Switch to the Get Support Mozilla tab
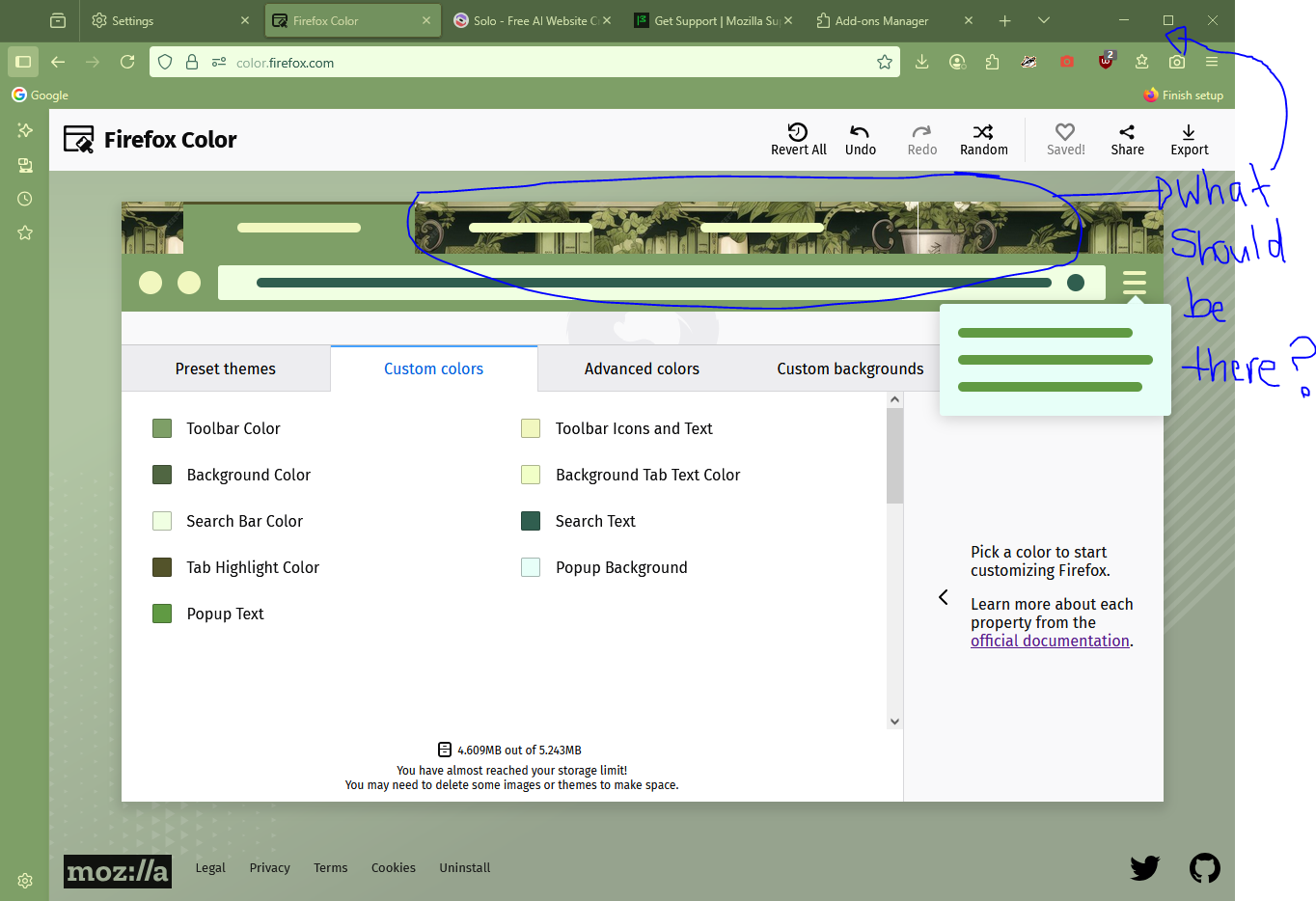The width and height of the screenshot is (1316, 901). [x=714, y=20]
